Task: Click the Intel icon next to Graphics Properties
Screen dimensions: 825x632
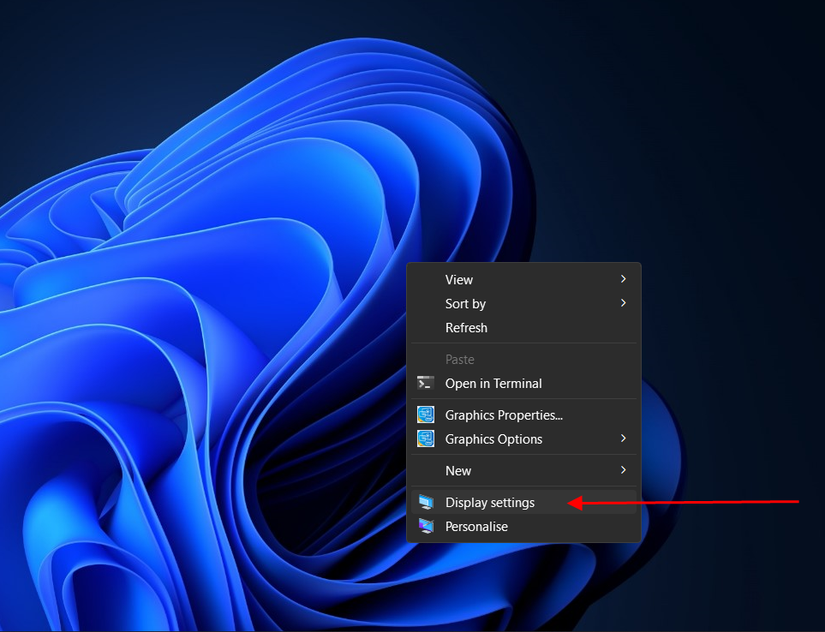Action: click(426, 415)
